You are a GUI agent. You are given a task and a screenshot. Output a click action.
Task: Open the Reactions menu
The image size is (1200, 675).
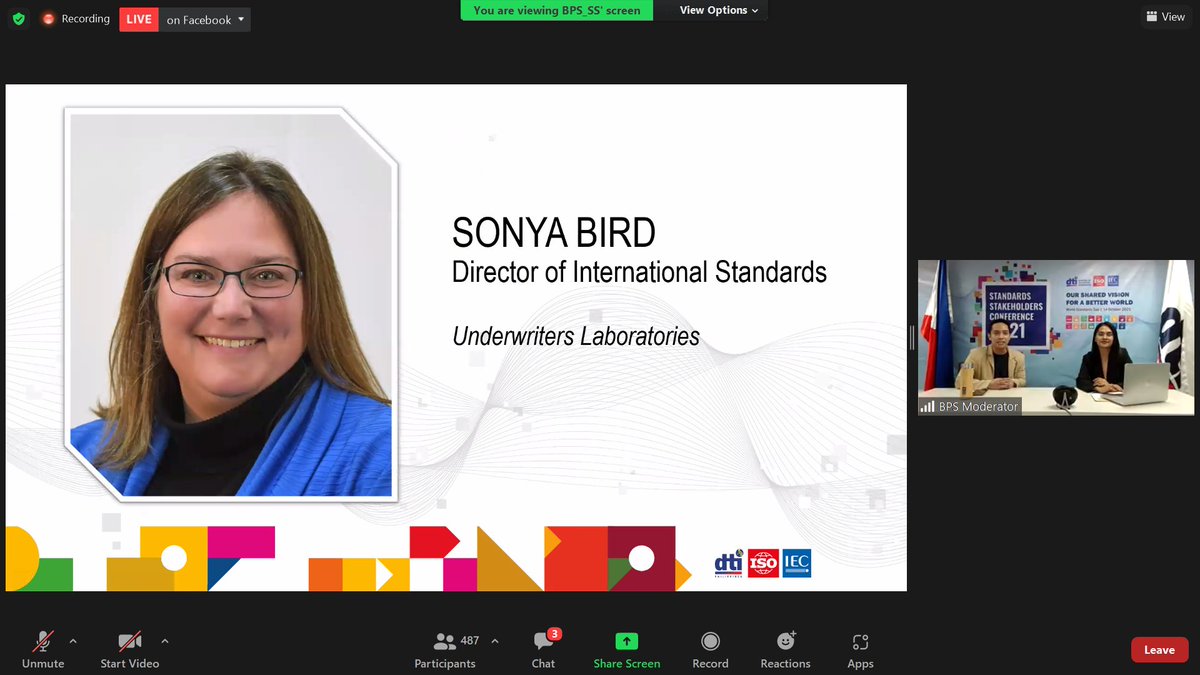point(786,650)
